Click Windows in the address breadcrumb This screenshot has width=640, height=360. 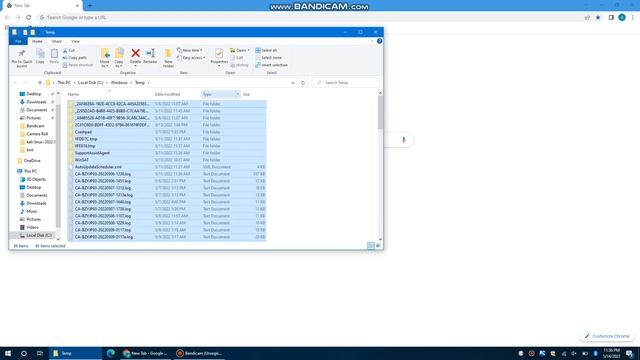119,83
